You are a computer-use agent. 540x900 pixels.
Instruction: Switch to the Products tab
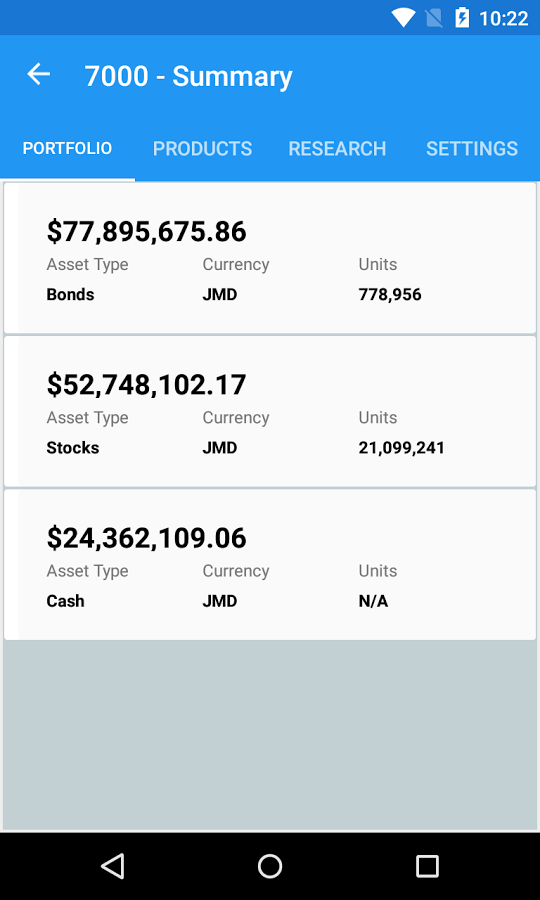click(203, 149)
